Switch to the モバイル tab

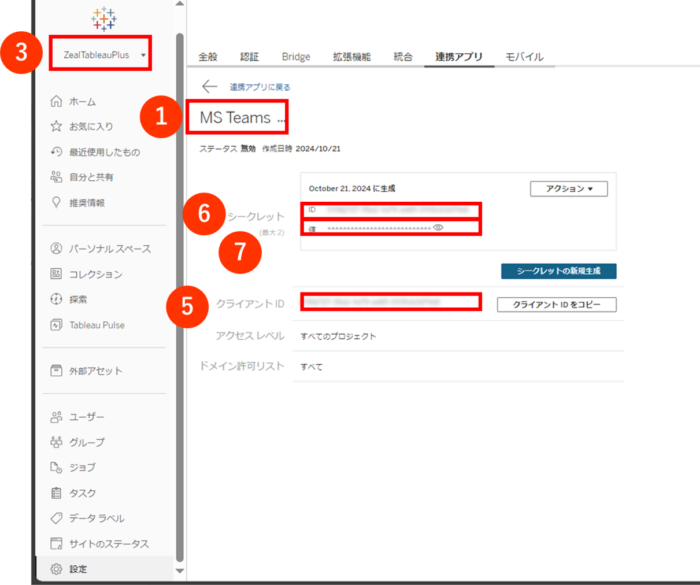point(524,57)
